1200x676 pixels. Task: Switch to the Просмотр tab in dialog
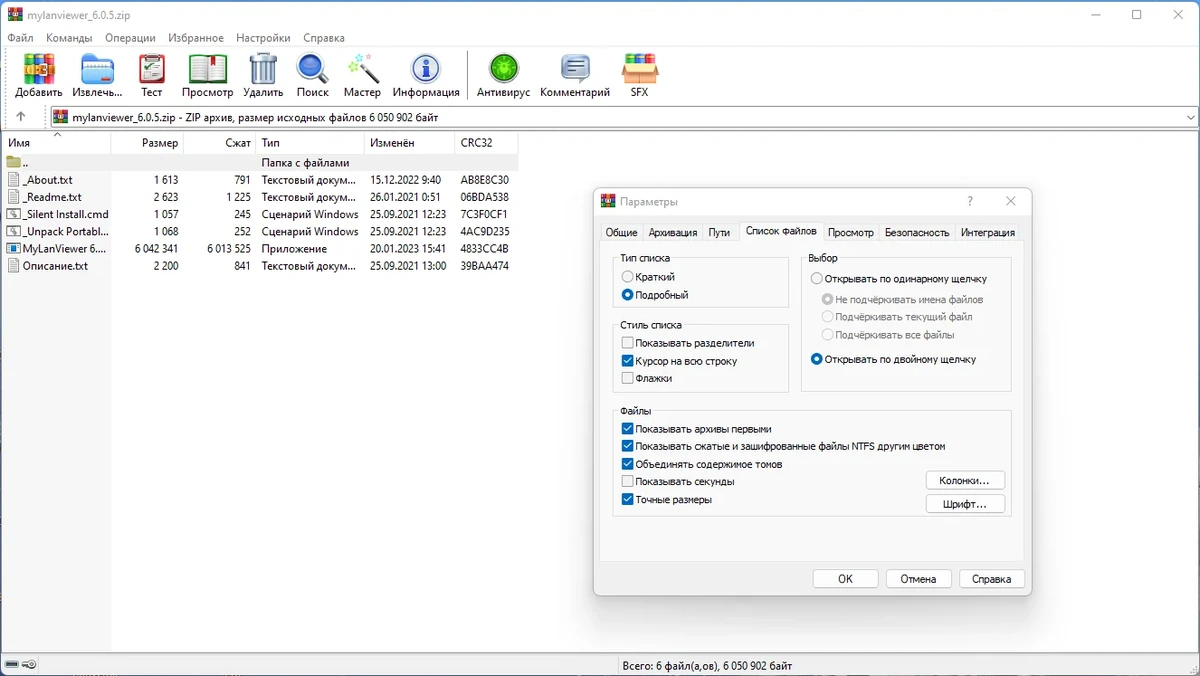point(851,232)
